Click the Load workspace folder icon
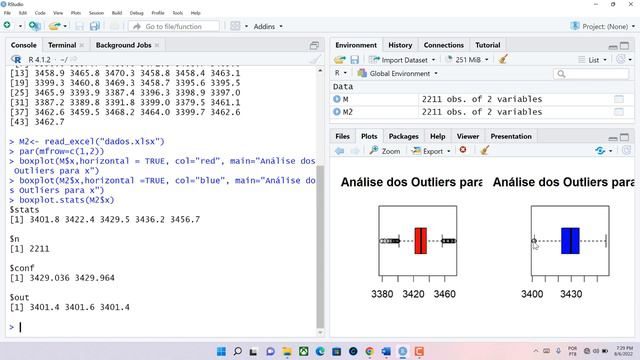Screen dimensions: 640x360 pyautogui.click(x=340, y=60)
